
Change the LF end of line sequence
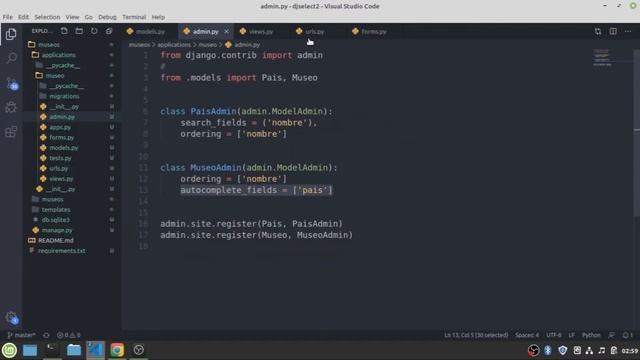571,335
